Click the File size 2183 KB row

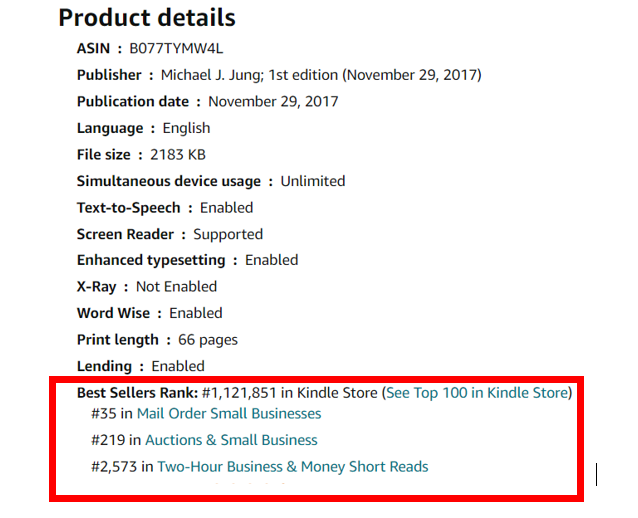coord(142,154)
